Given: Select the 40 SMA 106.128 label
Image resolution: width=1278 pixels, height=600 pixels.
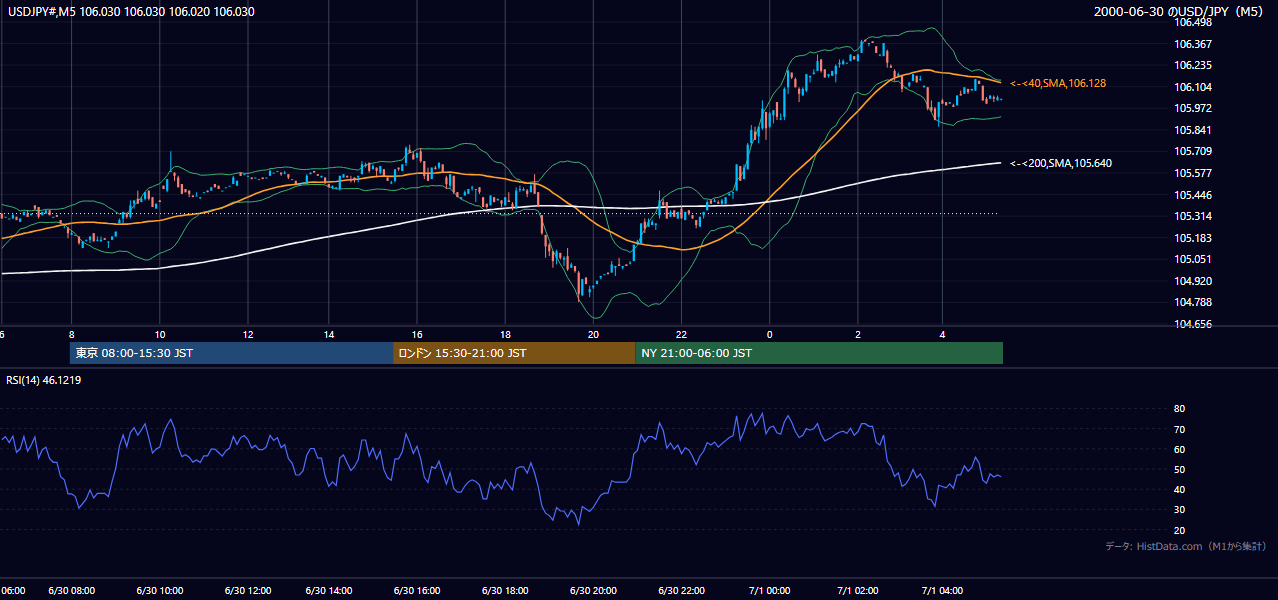Looking at the screenshot, I should (x=1058, y=84).
